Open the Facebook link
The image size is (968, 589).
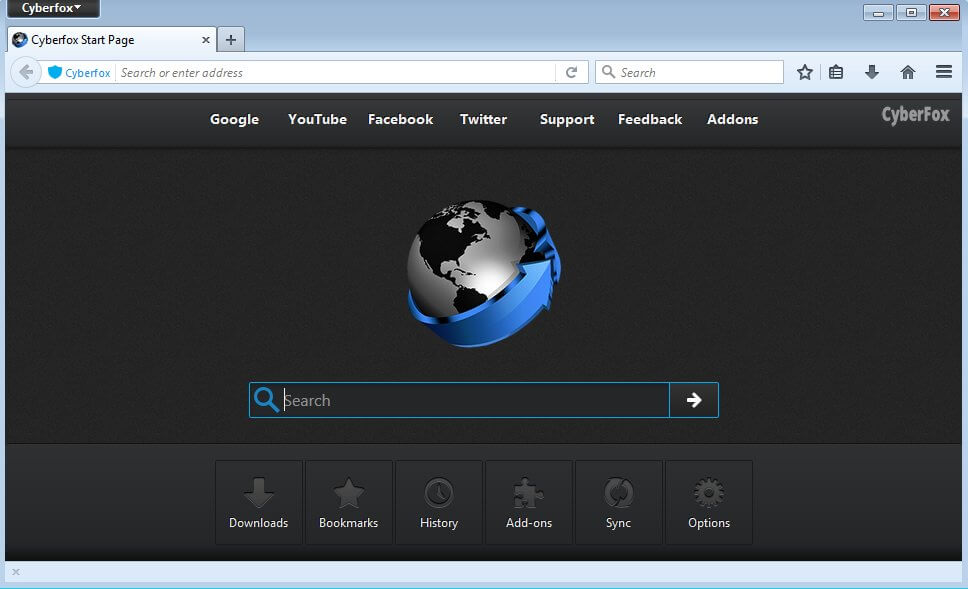click(401, 119)
